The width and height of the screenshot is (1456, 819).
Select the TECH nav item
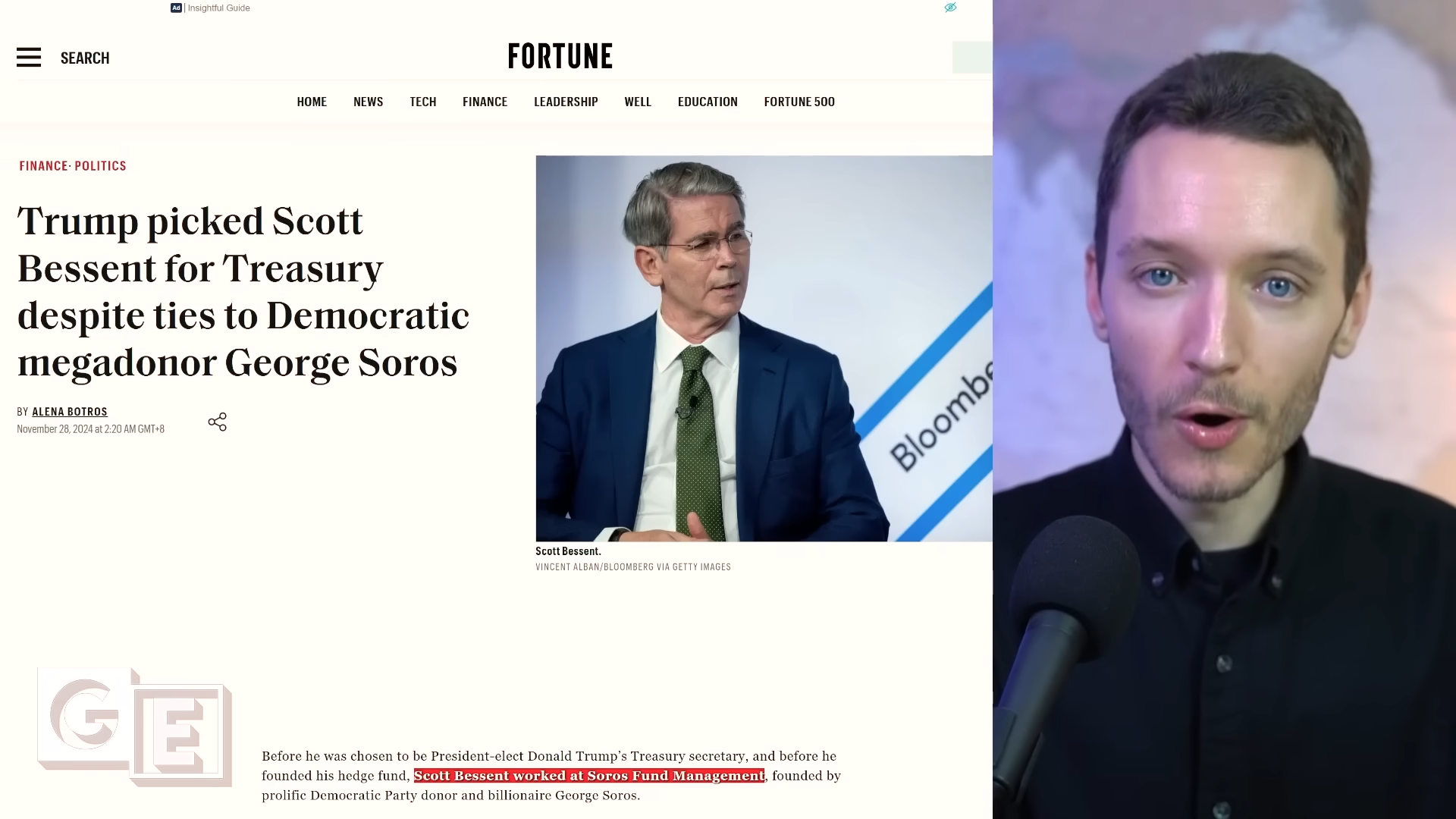[423, 102]
